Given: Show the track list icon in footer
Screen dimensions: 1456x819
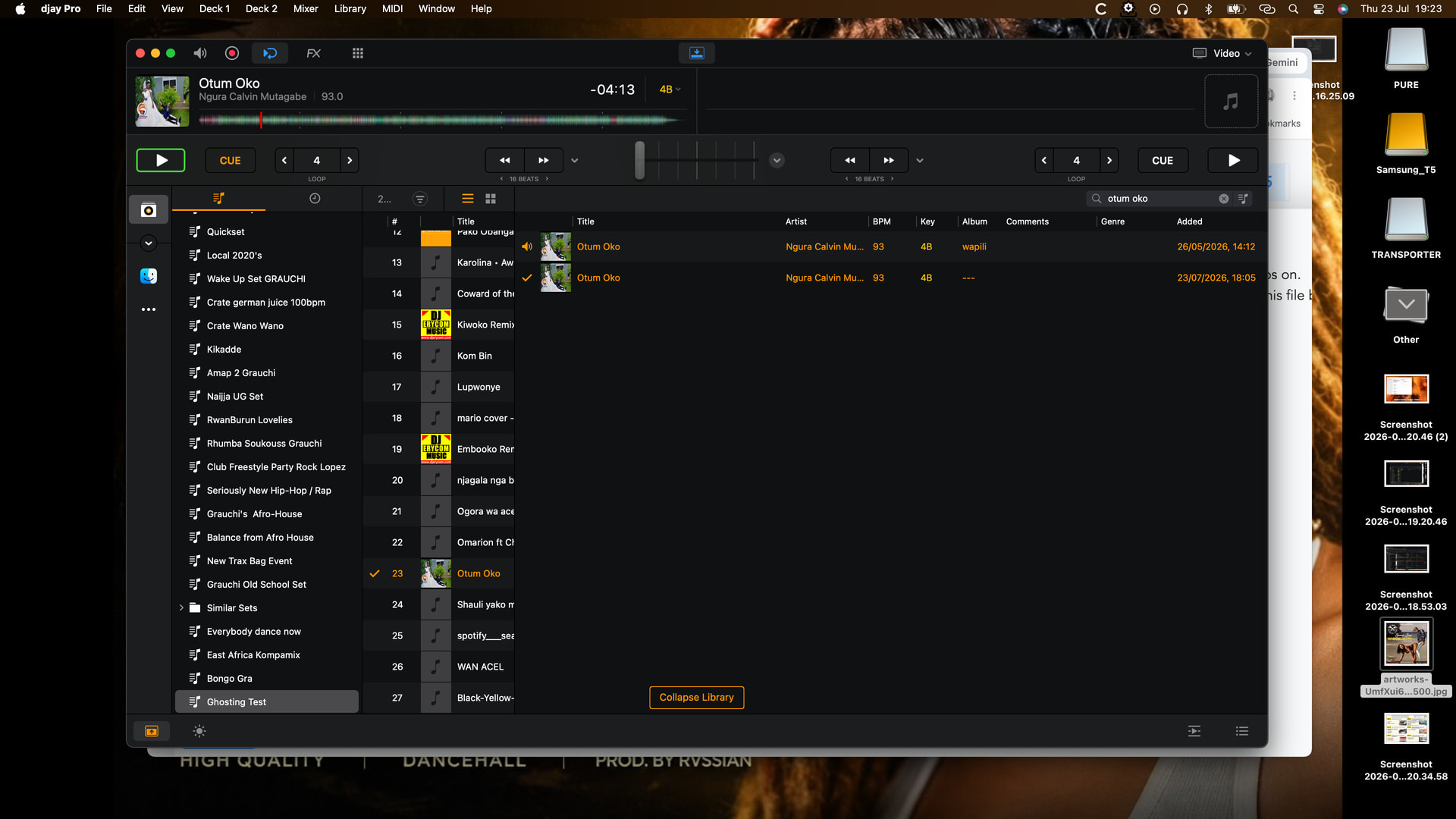Looking at the screenshot, I should (x=1242, y=731).
